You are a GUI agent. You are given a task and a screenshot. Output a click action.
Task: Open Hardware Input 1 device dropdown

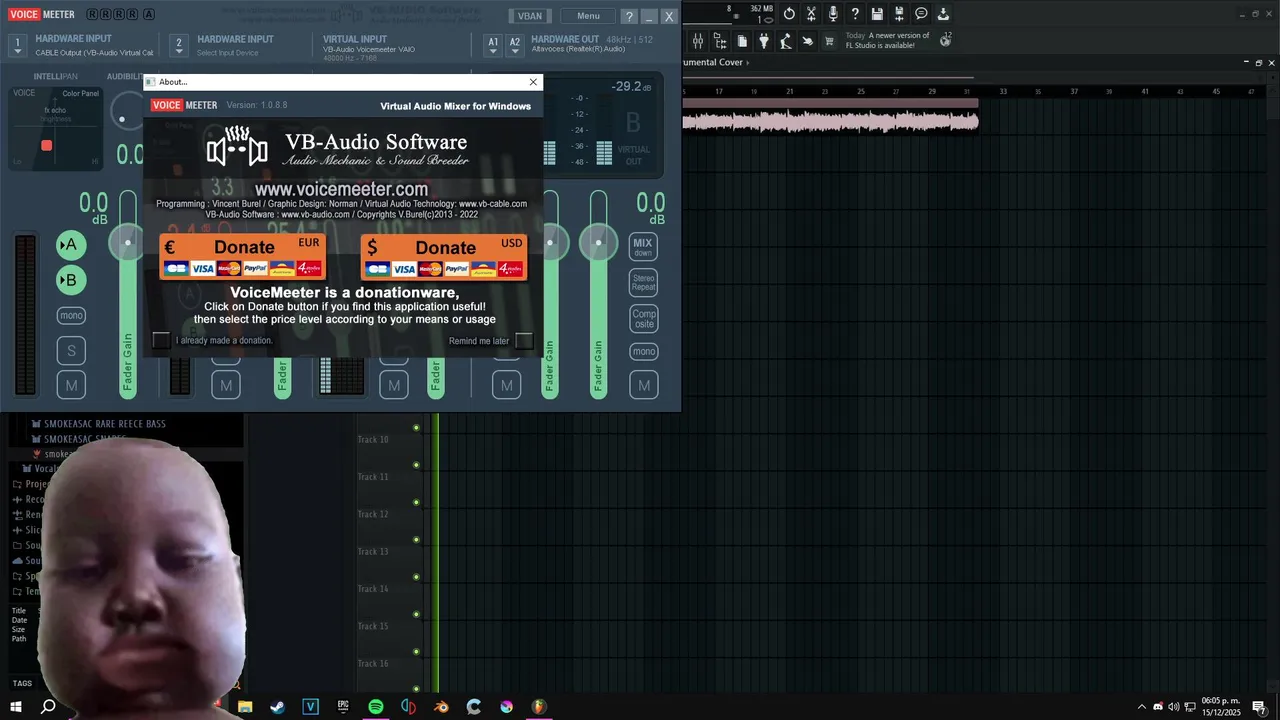(x=17, y=45)
